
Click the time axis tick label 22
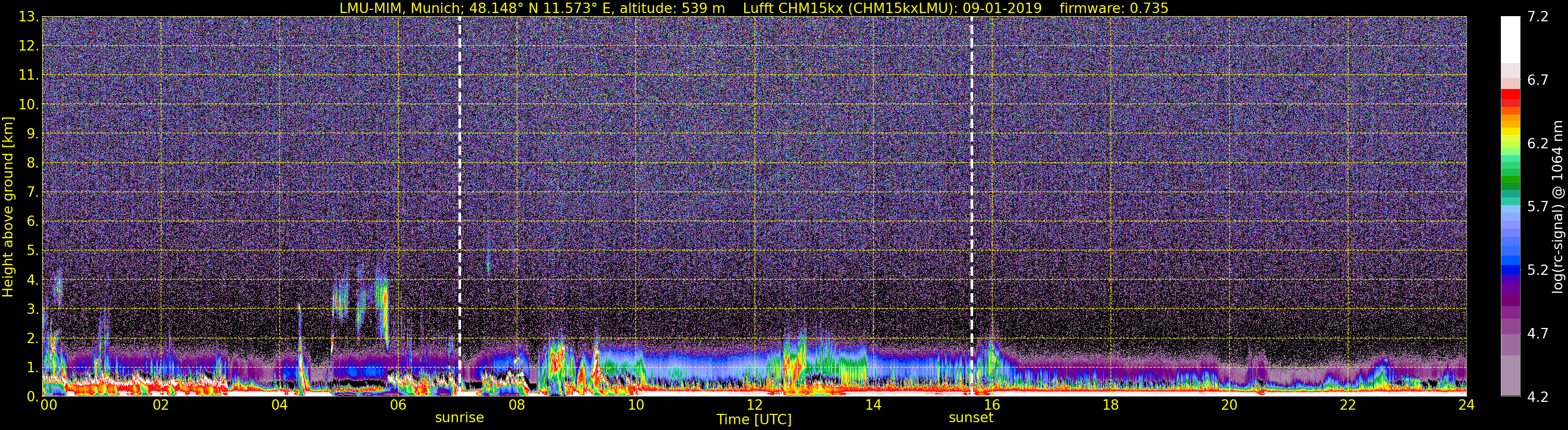1348,405
